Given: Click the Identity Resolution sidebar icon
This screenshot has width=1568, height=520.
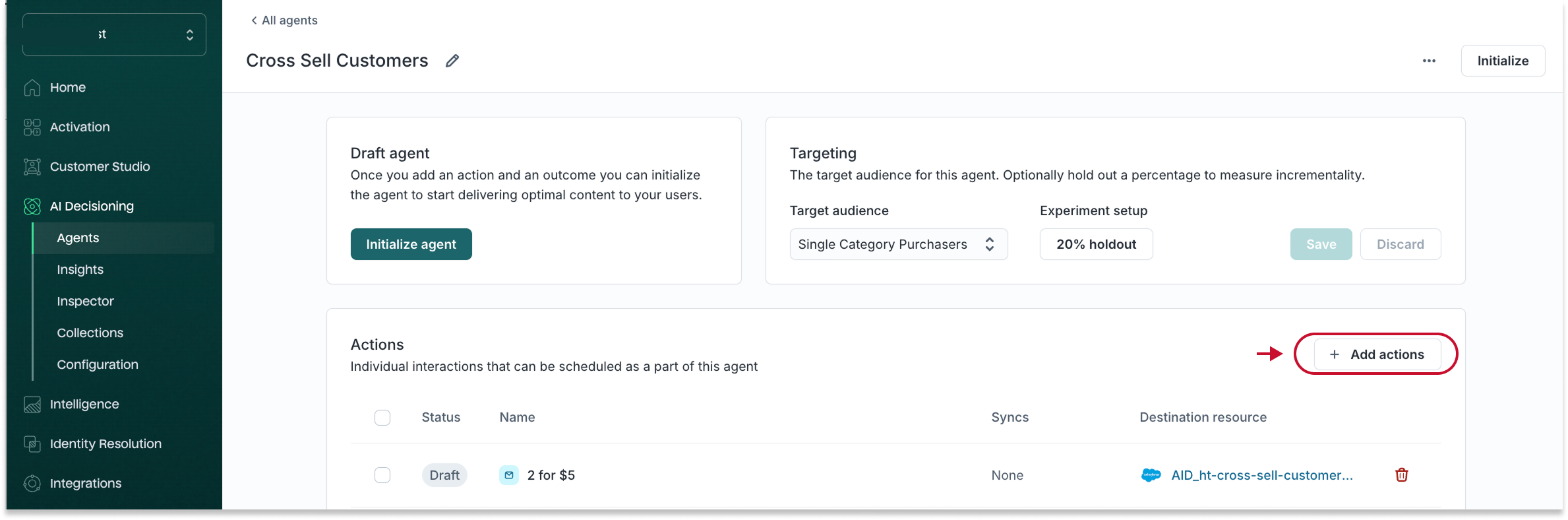Looking at the screenshot, I should 32,444.
